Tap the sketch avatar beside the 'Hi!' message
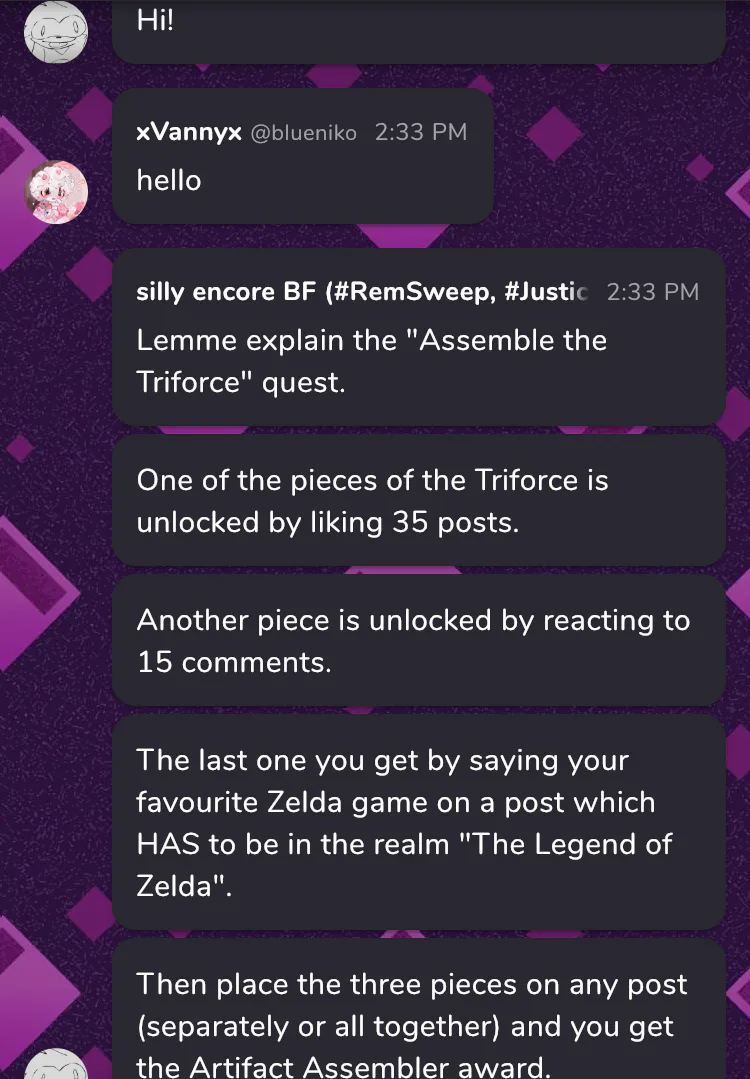Viewport: 750px width, 1079px height. coord(56,31)
